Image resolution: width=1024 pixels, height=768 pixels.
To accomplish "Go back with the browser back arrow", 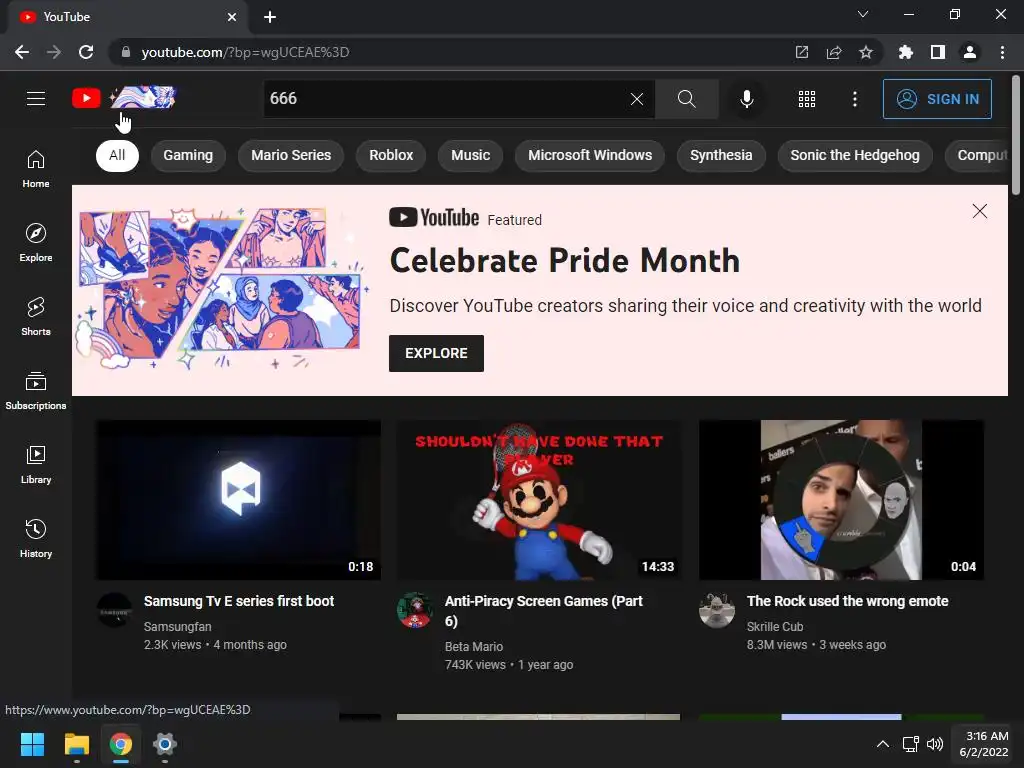I will coord(22,52).
